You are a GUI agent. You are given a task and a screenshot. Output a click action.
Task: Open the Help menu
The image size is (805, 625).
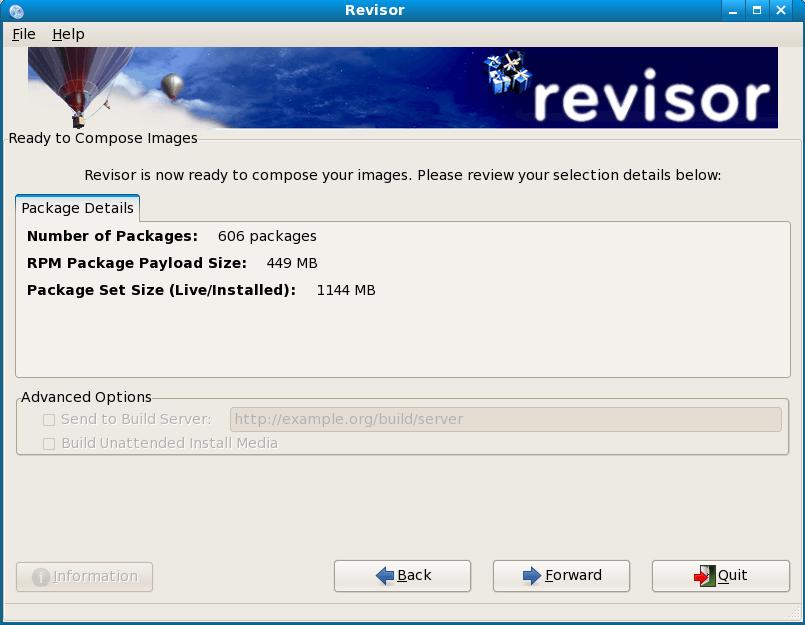(x=68, y=34)
